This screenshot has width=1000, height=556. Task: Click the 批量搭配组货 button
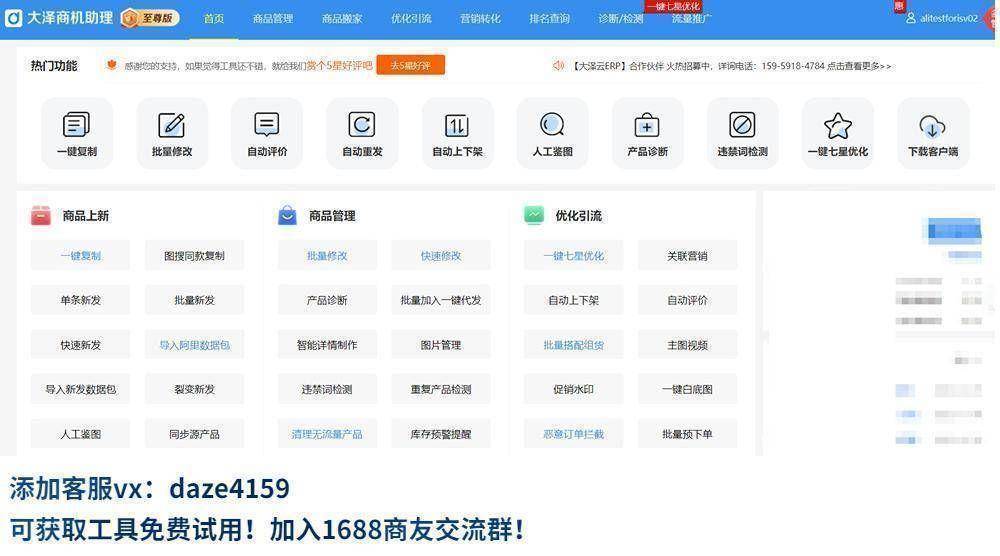click(x=573, y=345)
